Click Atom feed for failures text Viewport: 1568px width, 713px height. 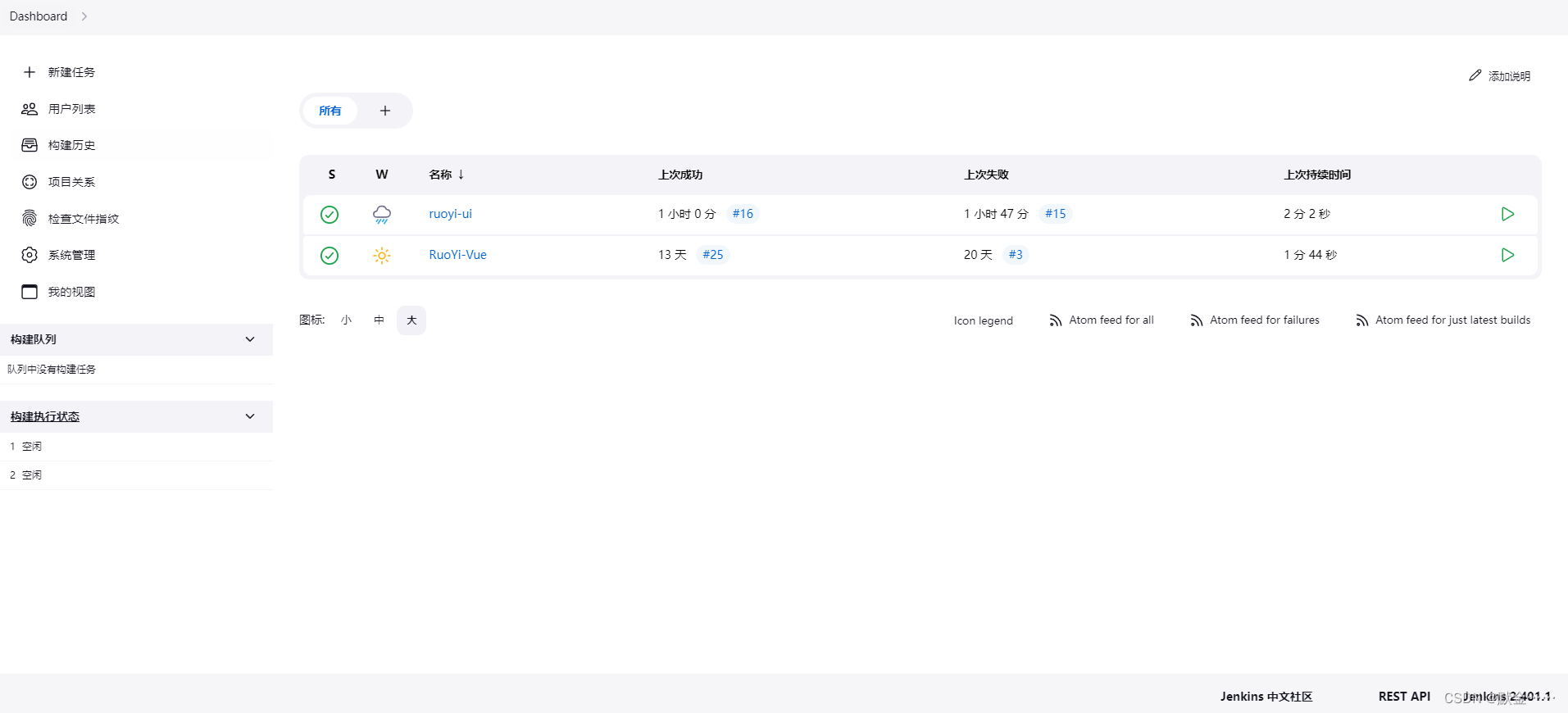pyautogui.click(x=1265, y=320)
